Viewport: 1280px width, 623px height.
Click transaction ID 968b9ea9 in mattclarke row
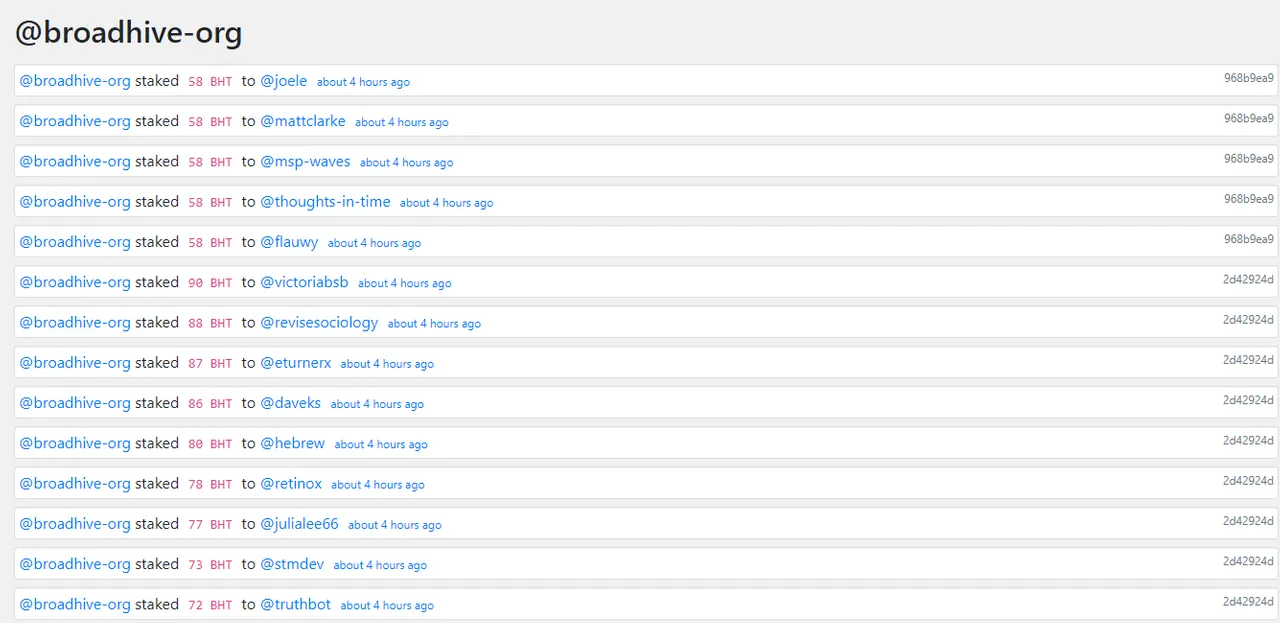click(x=1249, y=118)
